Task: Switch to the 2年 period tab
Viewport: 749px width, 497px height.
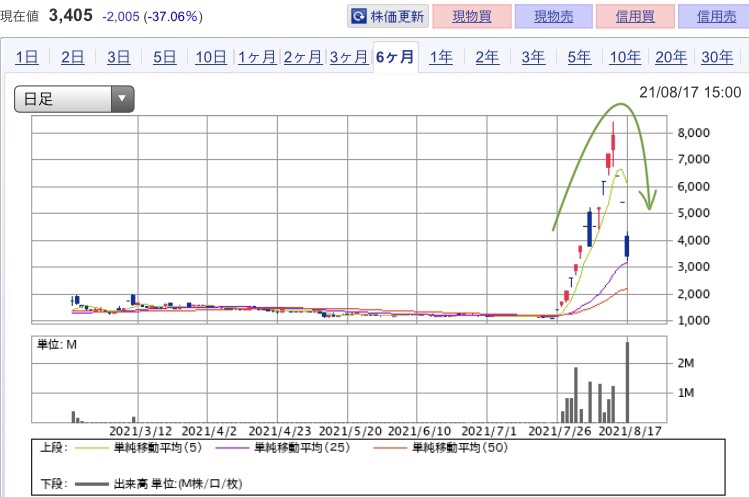Action: coord(487,57)
